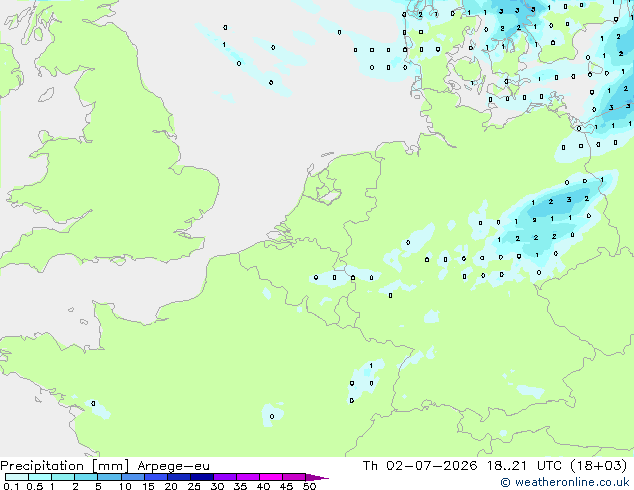Click the 'Precipitation [mm]' title text
634x490 pixels.
click(65, 466)
